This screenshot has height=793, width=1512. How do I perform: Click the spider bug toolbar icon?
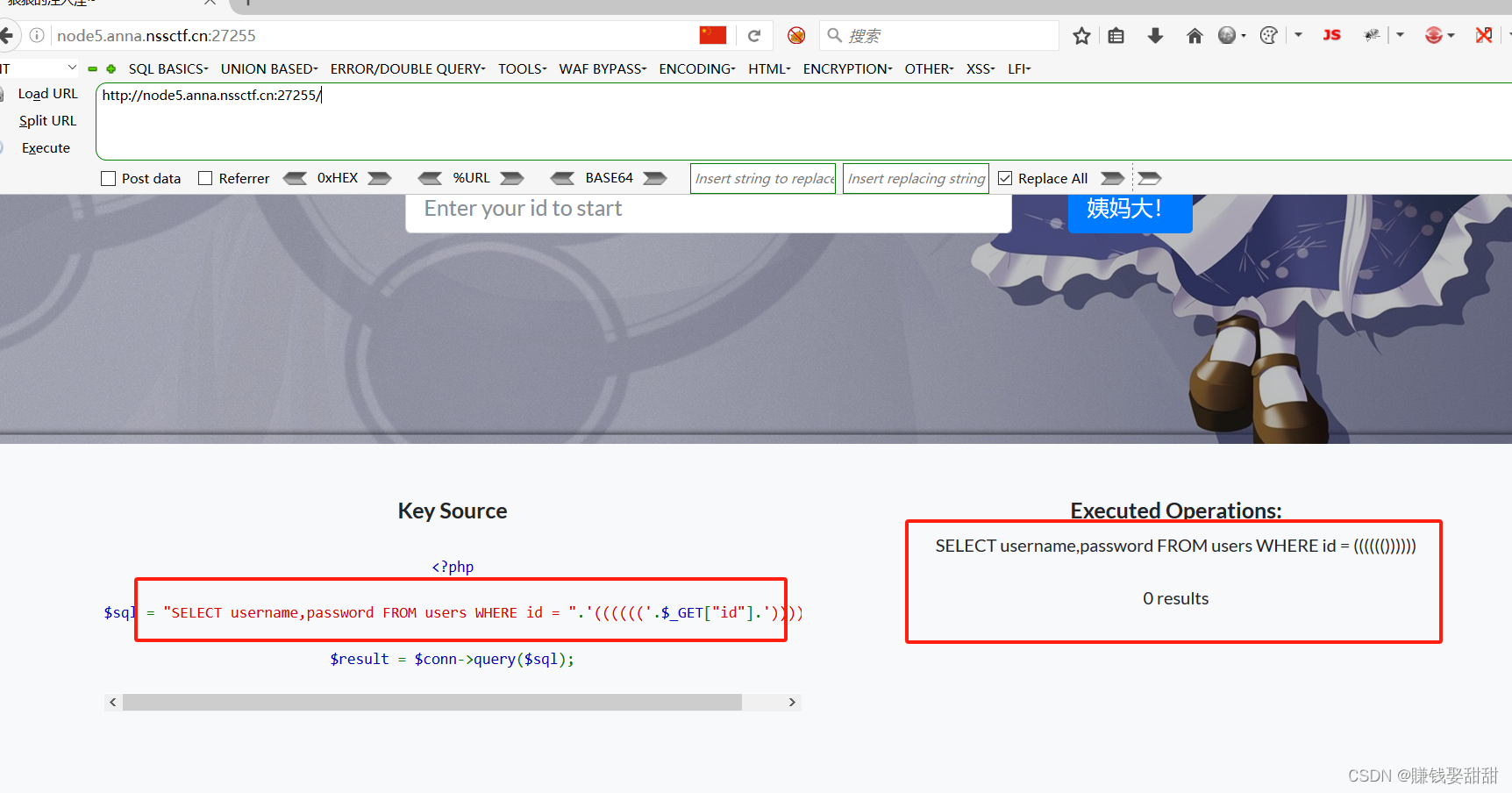1372,35
